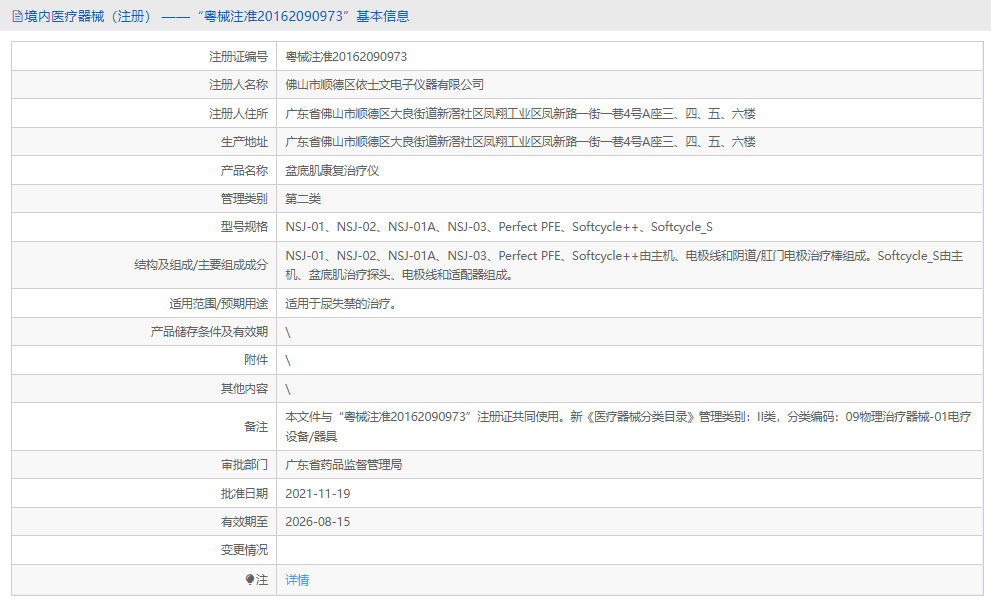Screen dimensions: 991x603
Task: Click the page title 境内医疗器械（注册）基本信息
Action: (x=216, y=16)
